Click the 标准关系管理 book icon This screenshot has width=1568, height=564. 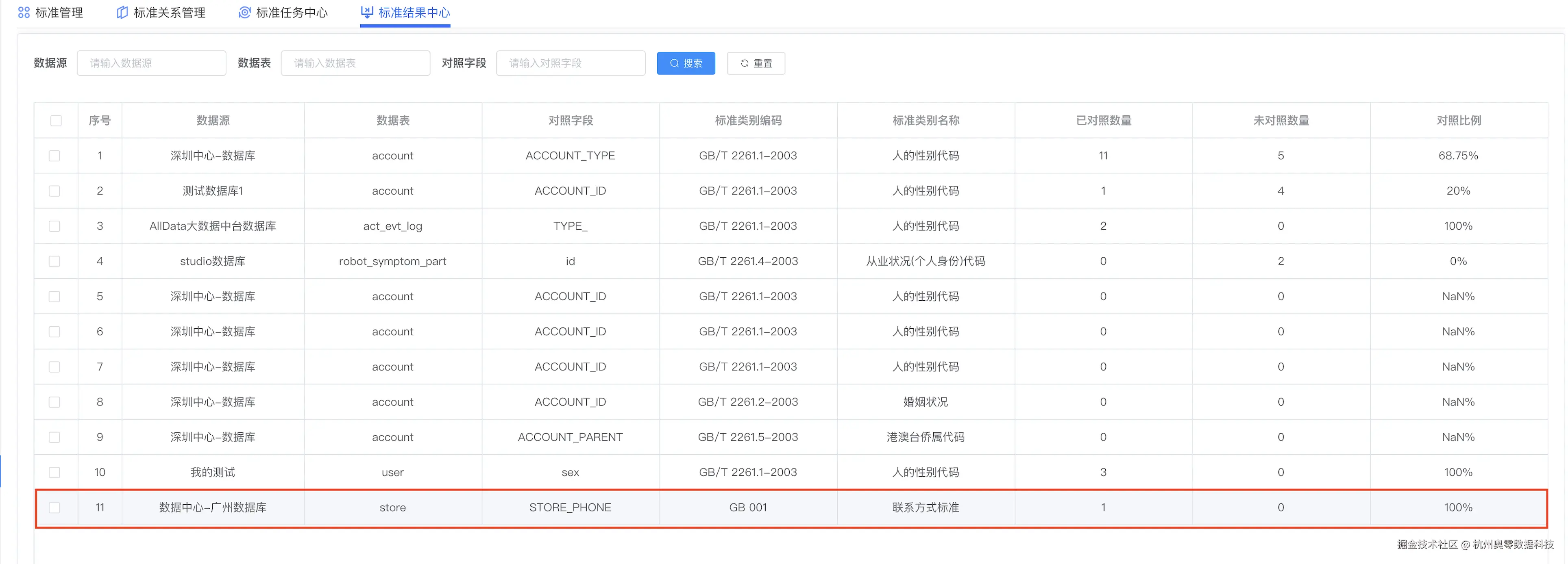tap(122, 12)
